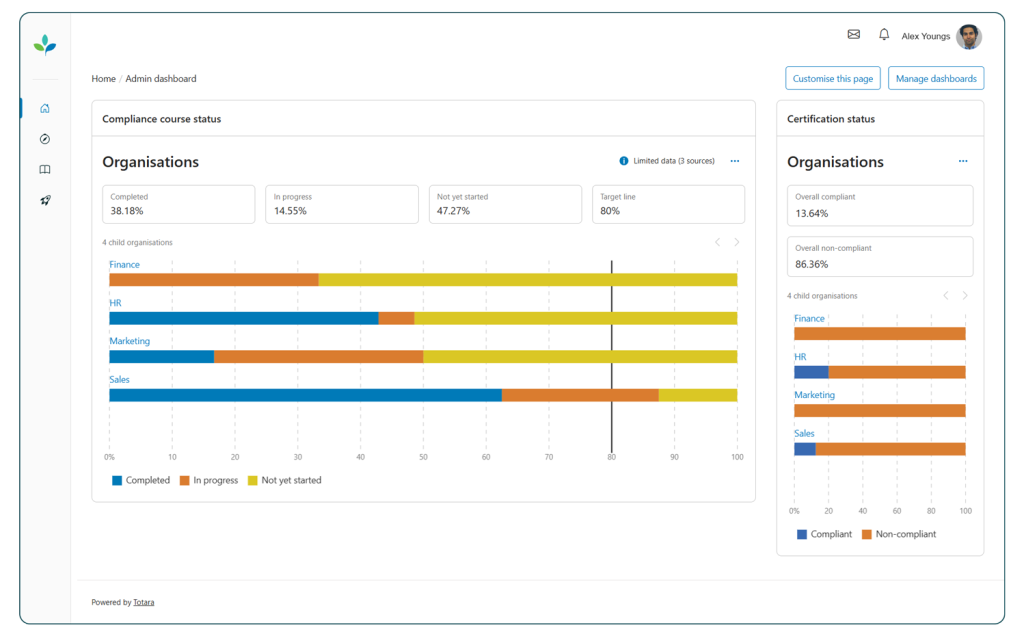Viewport: 1024px width, 636px height.
Task: Click the Overall compliant 13.64% card
Action: [x=880, y=206]
